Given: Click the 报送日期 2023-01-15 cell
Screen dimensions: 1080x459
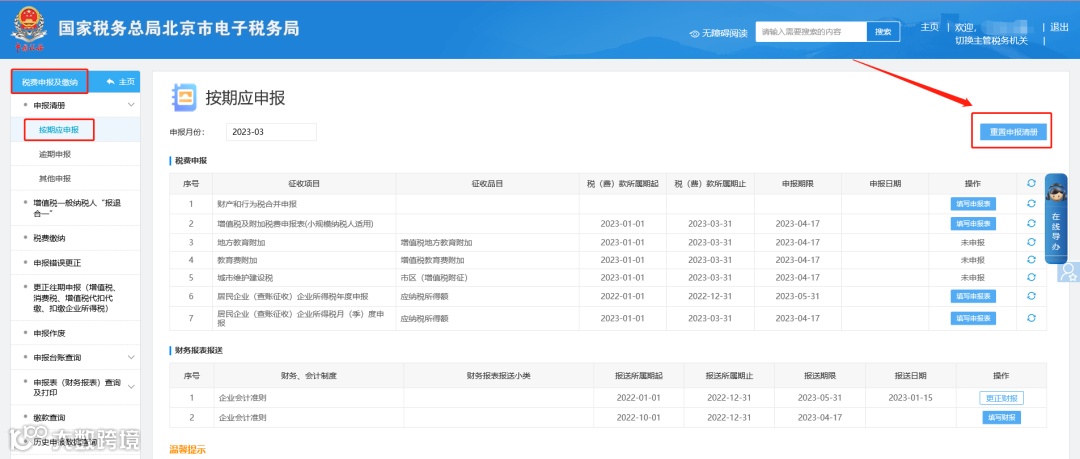Looking at the screenshot, I should (x=910, y=398).
